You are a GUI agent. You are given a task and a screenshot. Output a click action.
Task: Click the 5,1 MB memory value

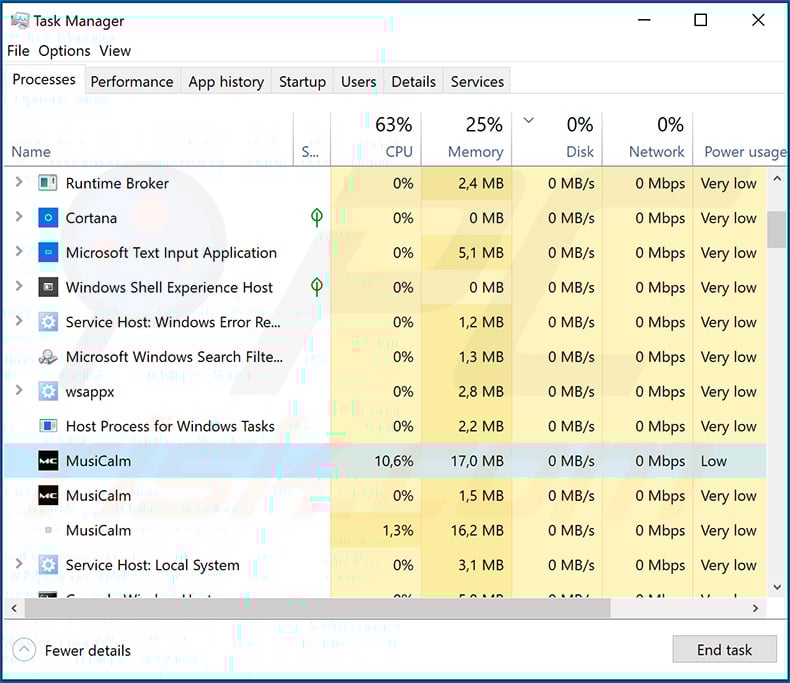tap(481, 252)
